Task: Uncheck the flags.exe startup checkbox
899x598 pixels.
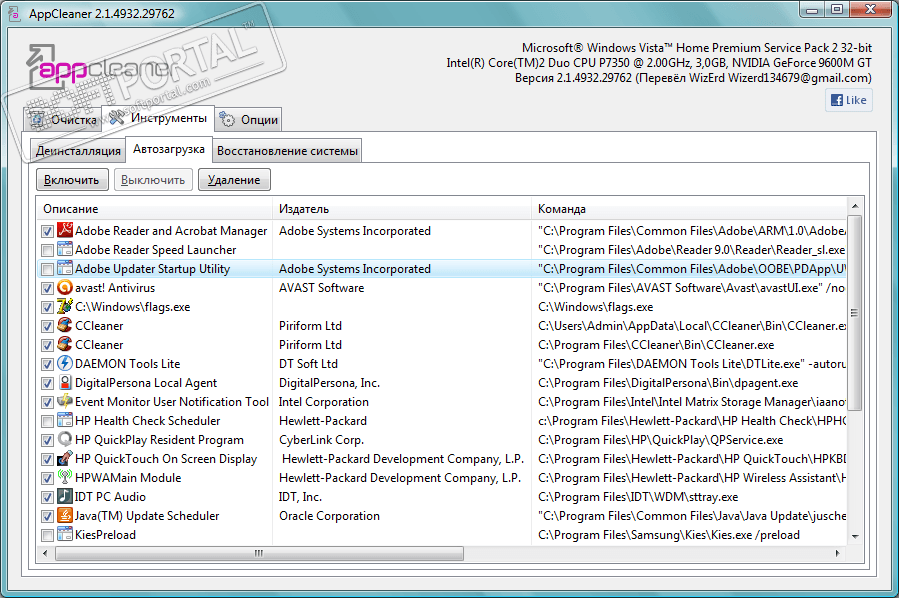Action: (x=48, y=307)
